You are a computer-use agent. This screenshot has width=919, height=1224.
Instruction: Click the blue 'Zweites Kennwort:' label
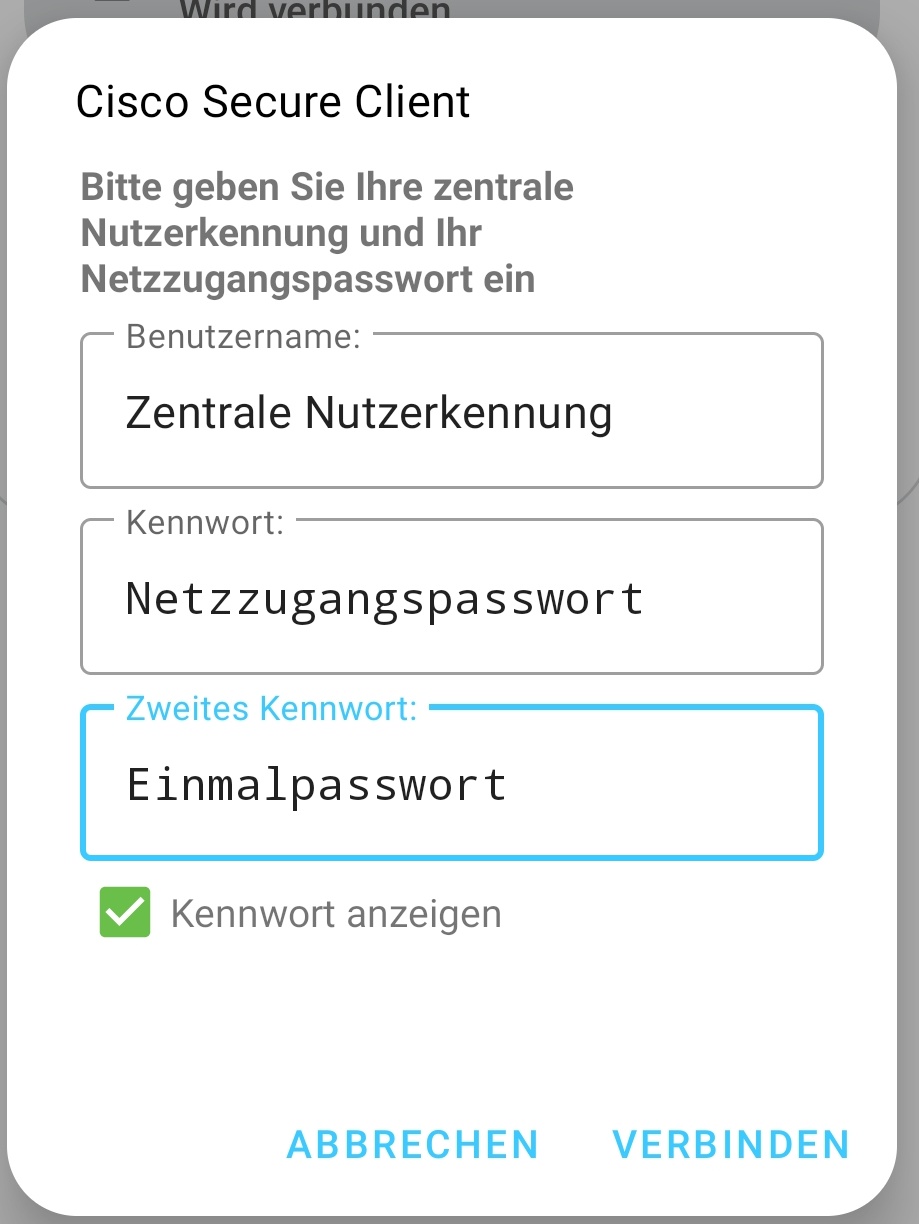pyautogui.click(x=271, y=708)
